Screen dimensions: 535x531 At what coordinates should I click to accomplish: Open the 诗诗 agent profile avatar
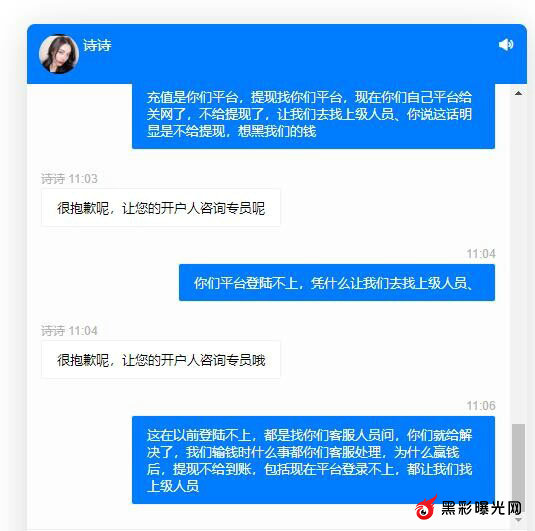coord(59,54)
